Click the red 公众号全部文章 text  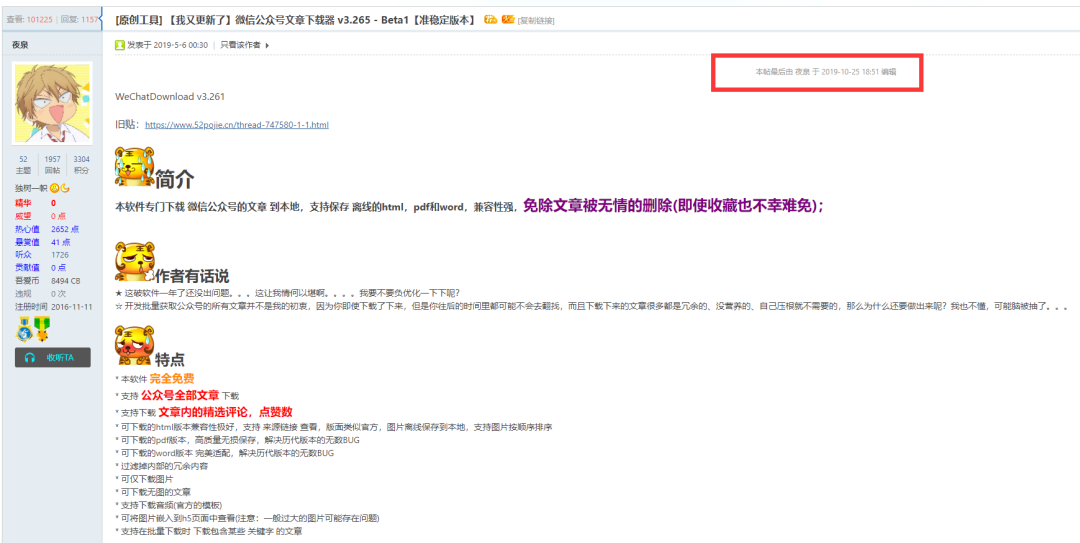click(x=180, y=396)
